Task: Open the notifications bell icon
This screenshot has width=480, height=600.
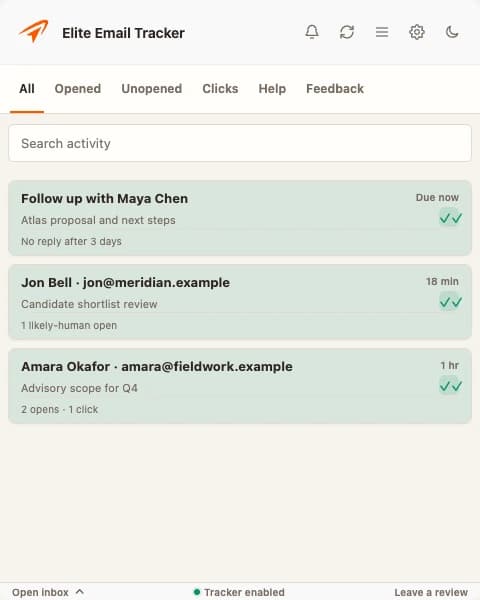Action: click(x=312, y=32)
